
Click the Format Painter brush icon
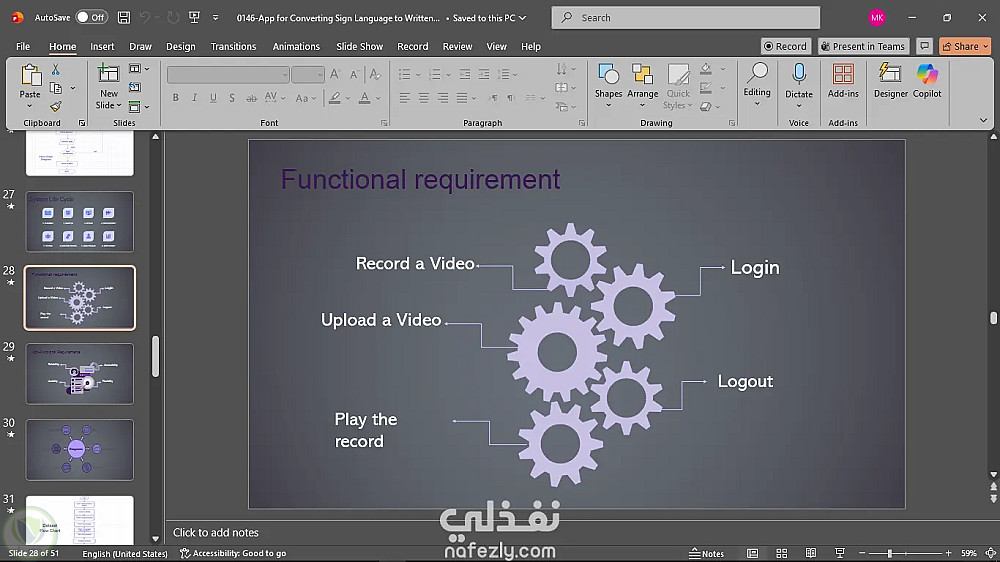(55, 106)
